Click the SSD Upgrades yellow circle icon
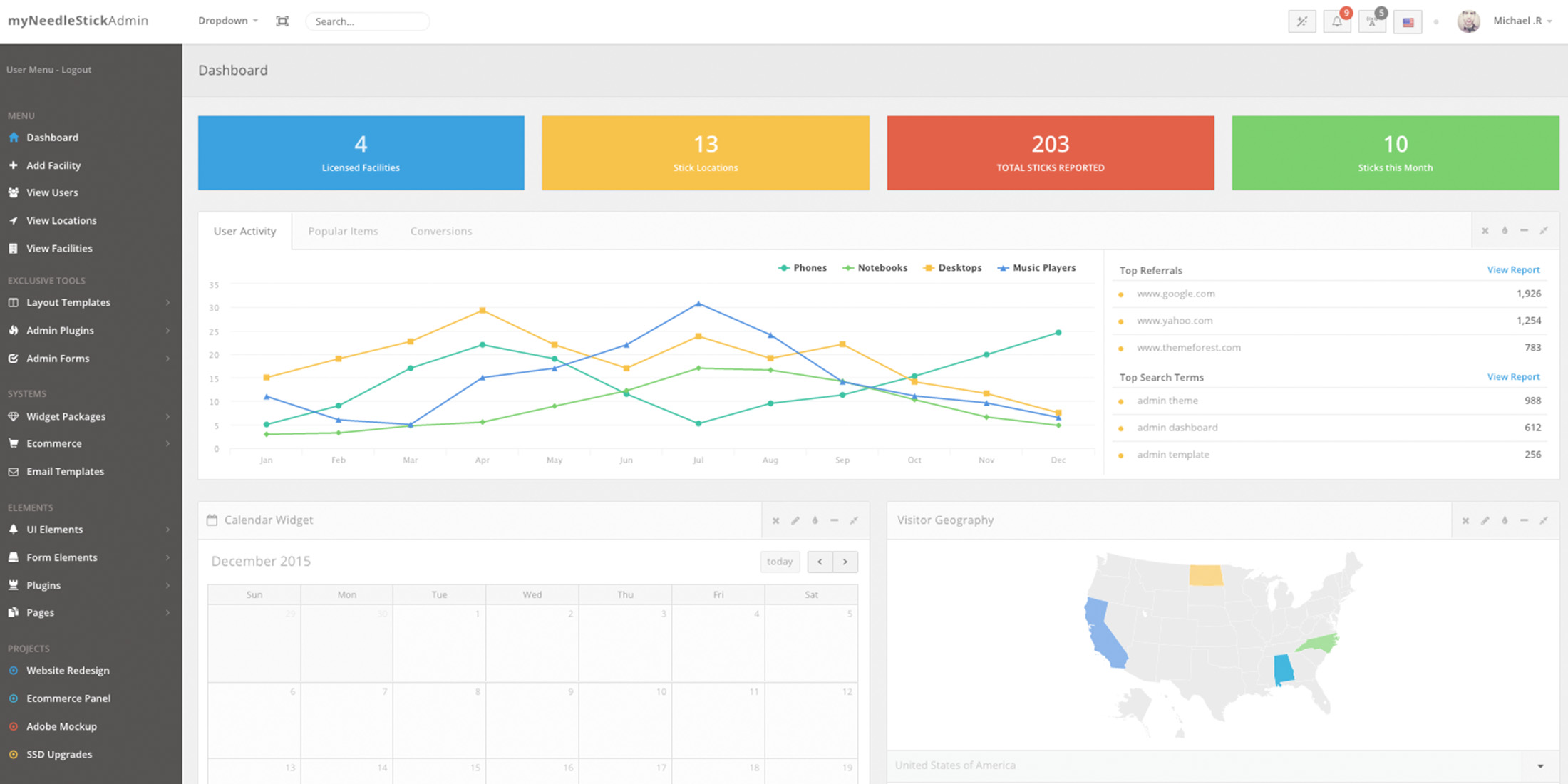Viewport: 1568px width, 784px height. click(x=14, y=754)
